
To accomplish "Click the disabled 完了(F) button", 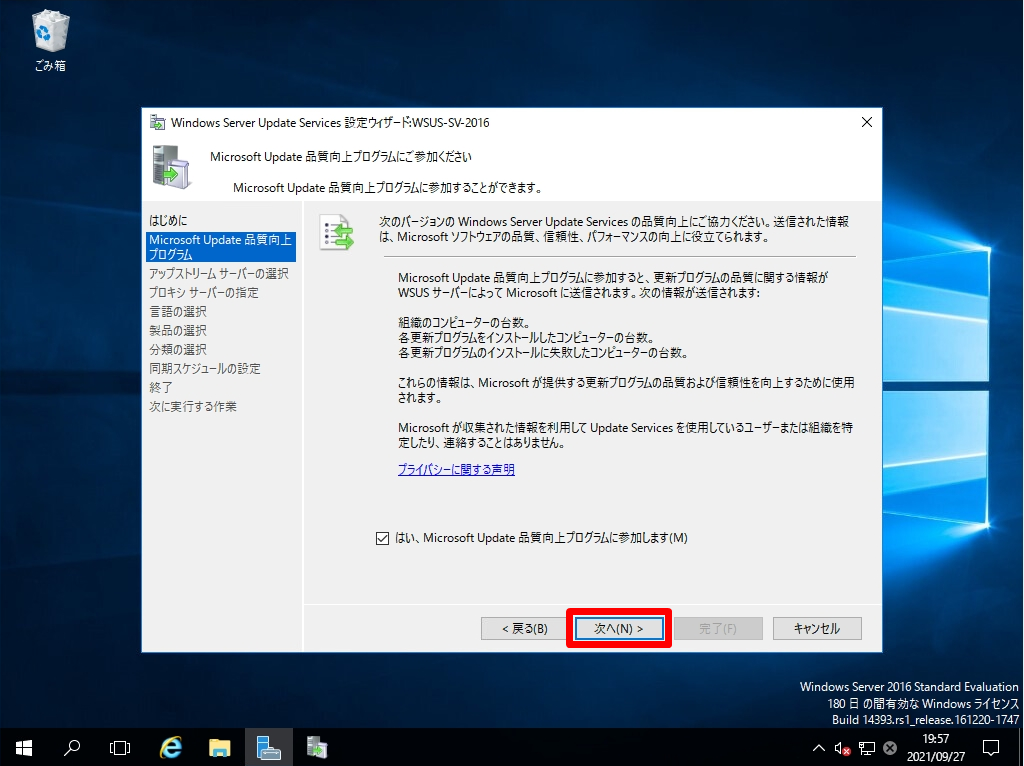I will click(718, 628).
